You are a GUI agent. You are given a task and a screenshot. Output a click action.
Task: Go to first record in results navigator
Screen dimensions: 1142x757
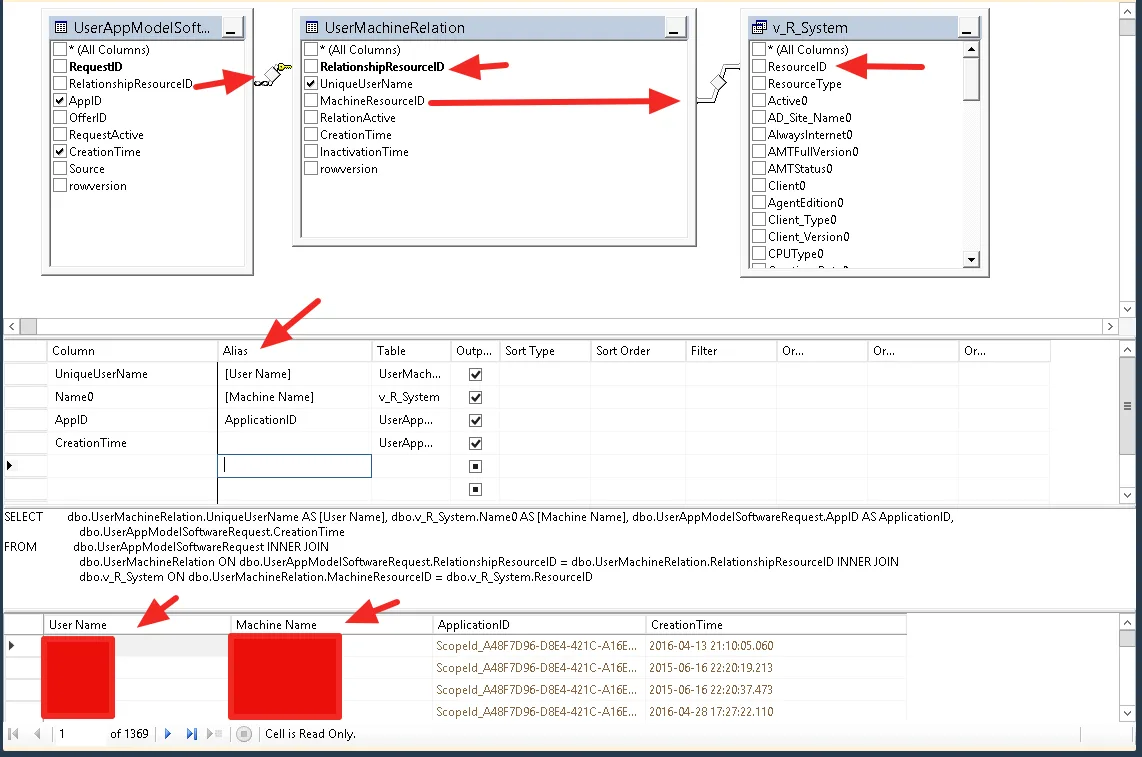[x=13, y=734]
